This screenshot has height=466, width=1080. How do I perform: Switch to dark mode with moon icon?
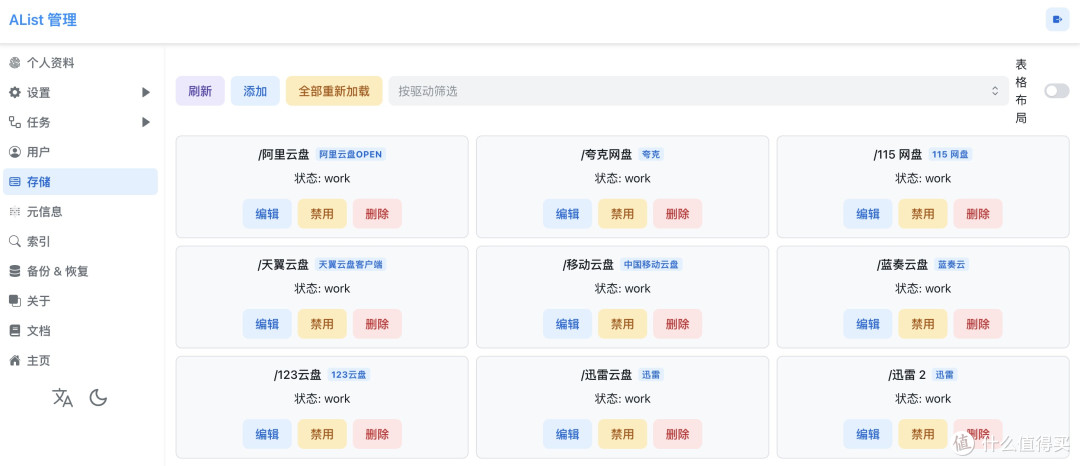click(98, 397)
